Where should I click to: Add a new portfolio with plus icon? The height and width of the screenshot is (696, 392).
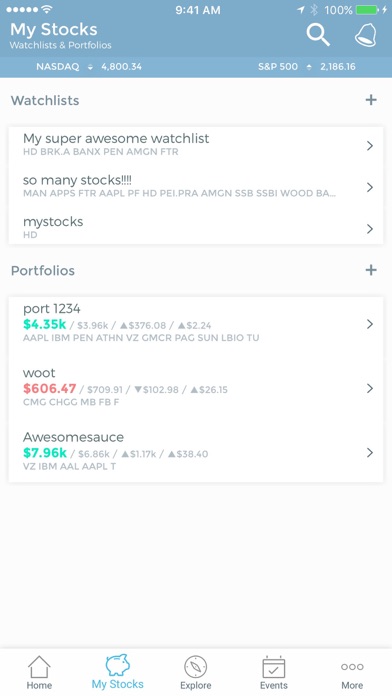tap(371, 270)
